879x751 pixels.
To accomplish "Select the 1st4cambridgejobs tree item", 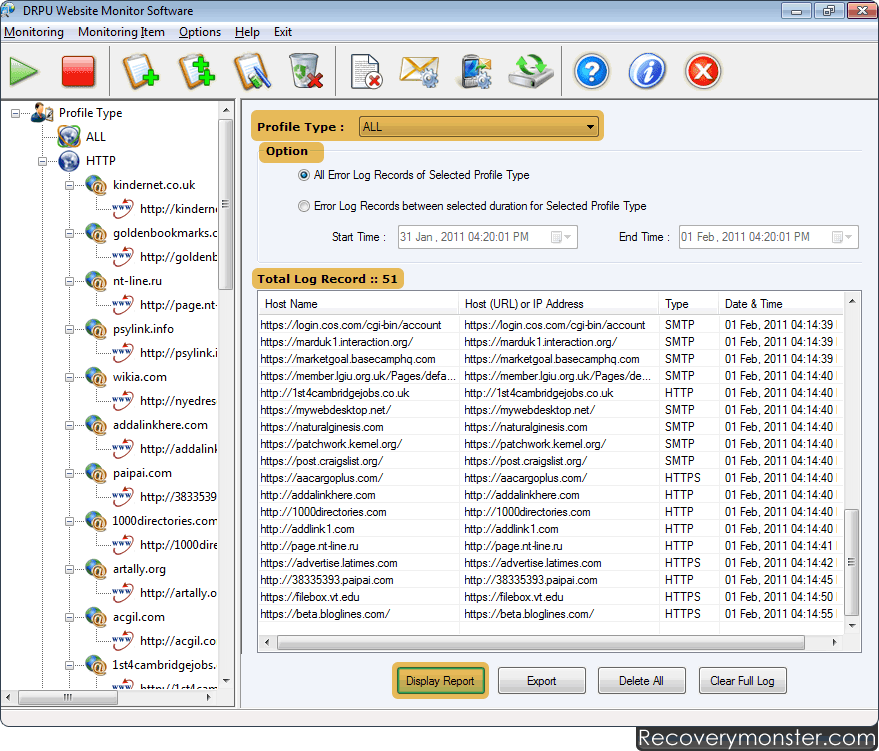I will pos(164,665).
